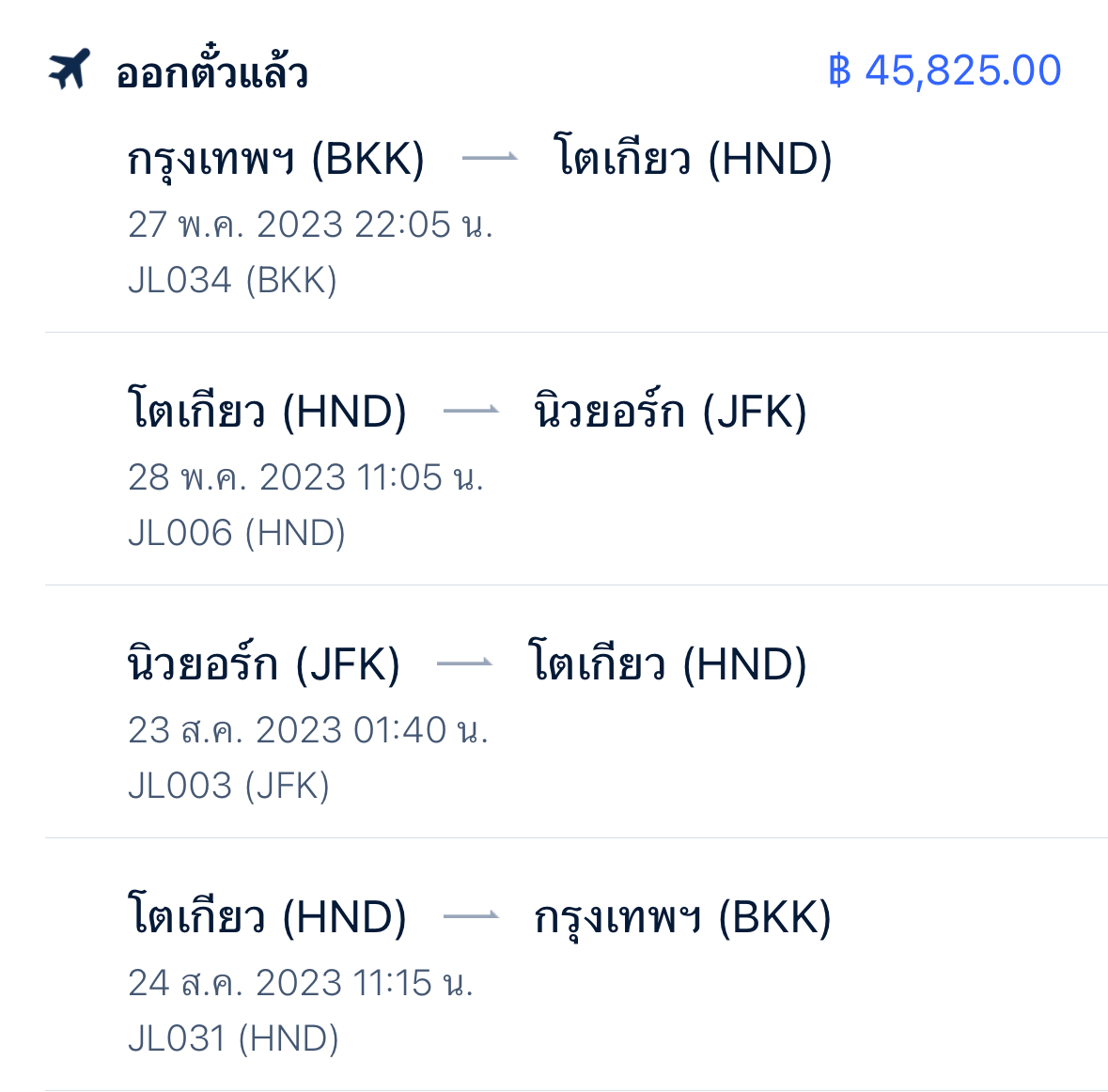1108x1092 pixels.
Task: Select the 23 ส.ค. 2023 01:40 departure time
Action: [x=308, y=730]
